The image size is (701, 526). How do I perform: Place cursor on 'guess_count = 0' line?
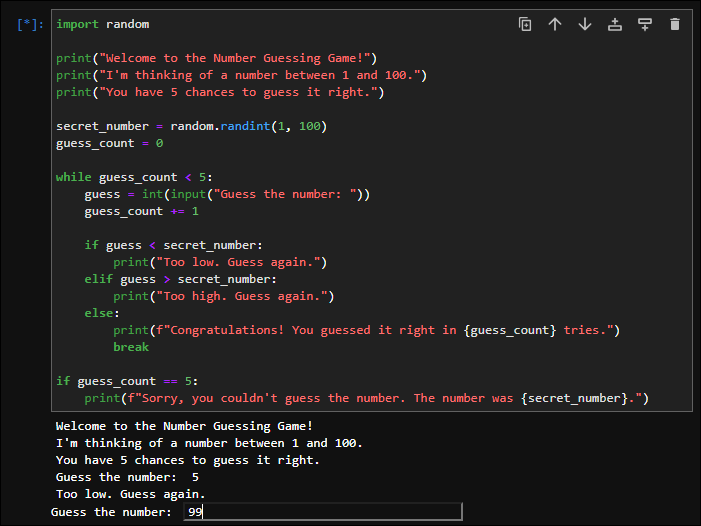(110, 143)
